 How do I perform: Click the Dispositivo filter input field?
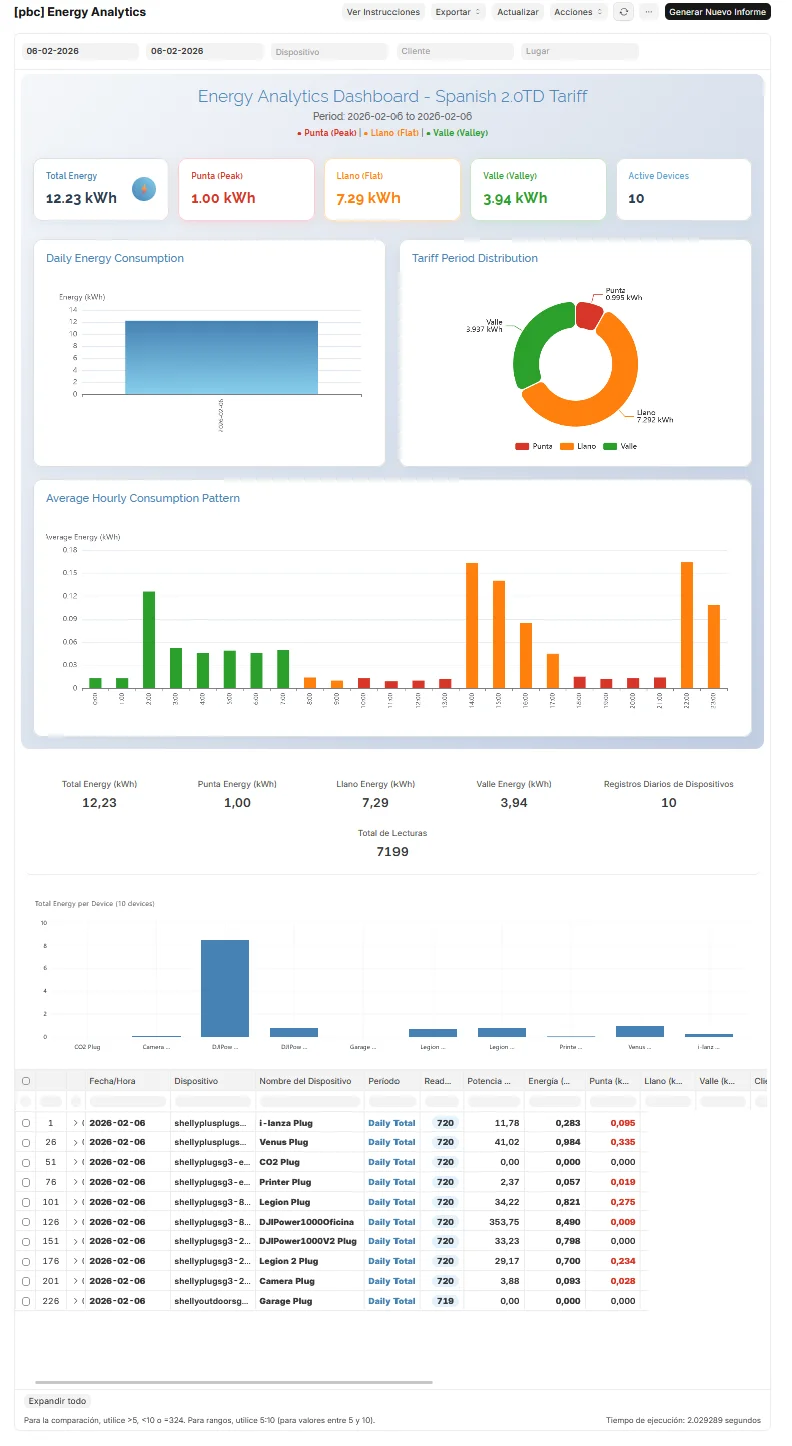[x=328, y=51]
